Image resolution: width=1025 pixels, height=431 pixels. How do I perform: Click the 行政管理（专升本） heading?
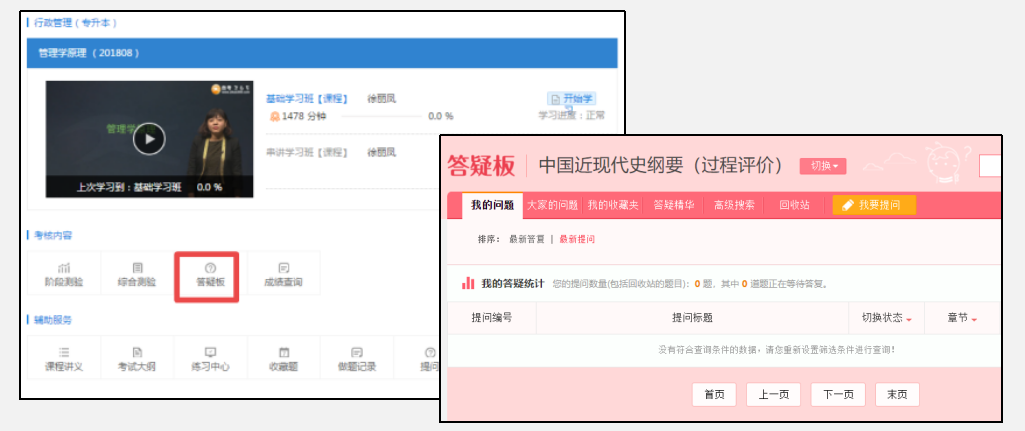click(x=76, y=23)
